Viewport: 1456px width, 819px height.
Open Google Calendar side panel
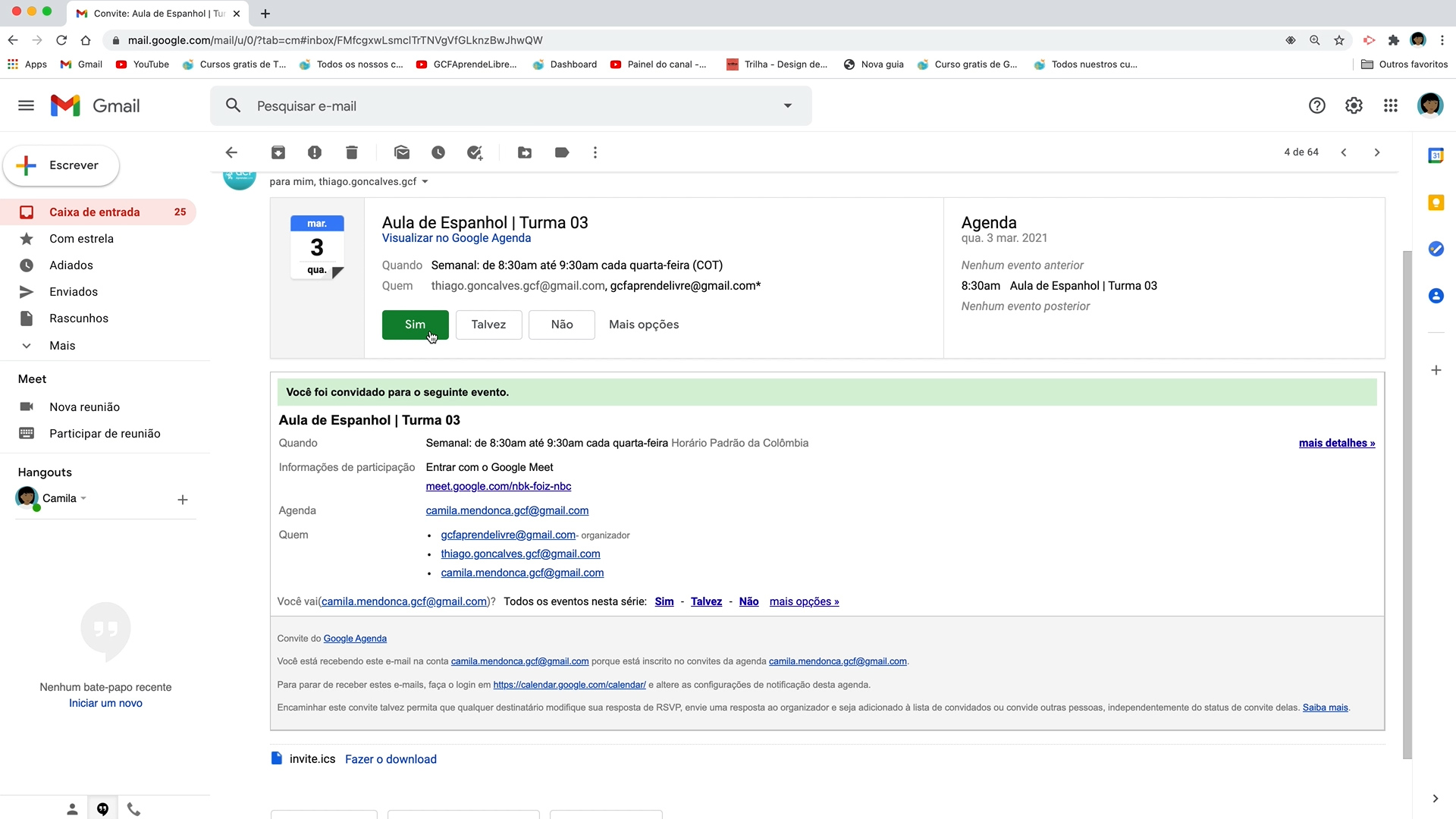pyautogui.click(x=1436, y=155)
